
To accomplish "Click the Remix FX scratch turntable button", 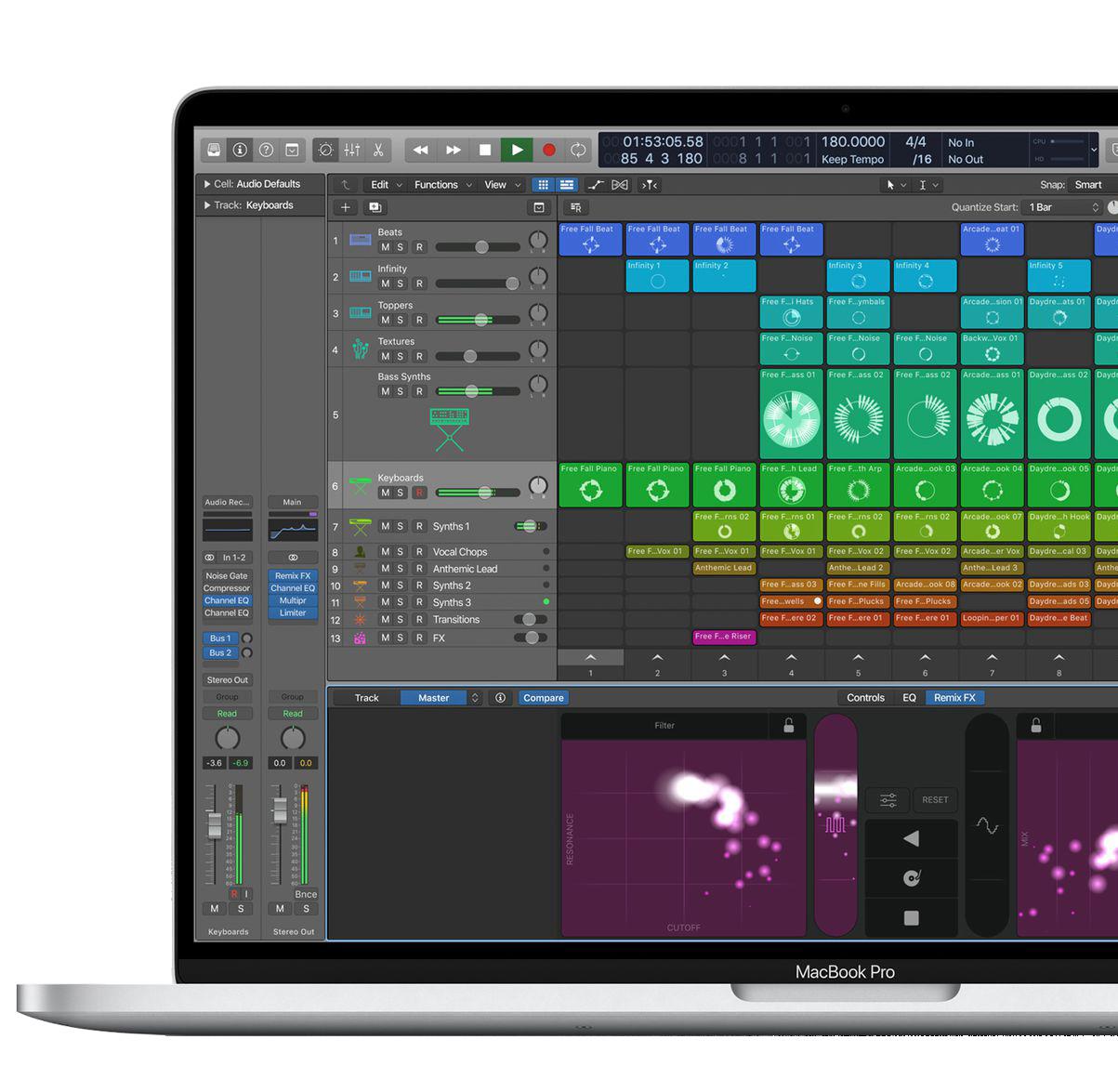I will tap(911, 878).
